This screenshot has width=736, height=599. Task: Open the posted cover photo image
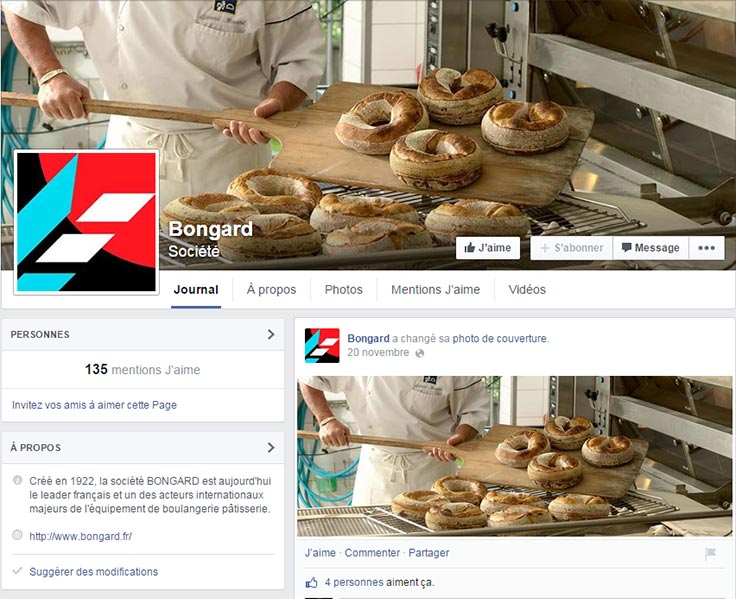(514, 456)
